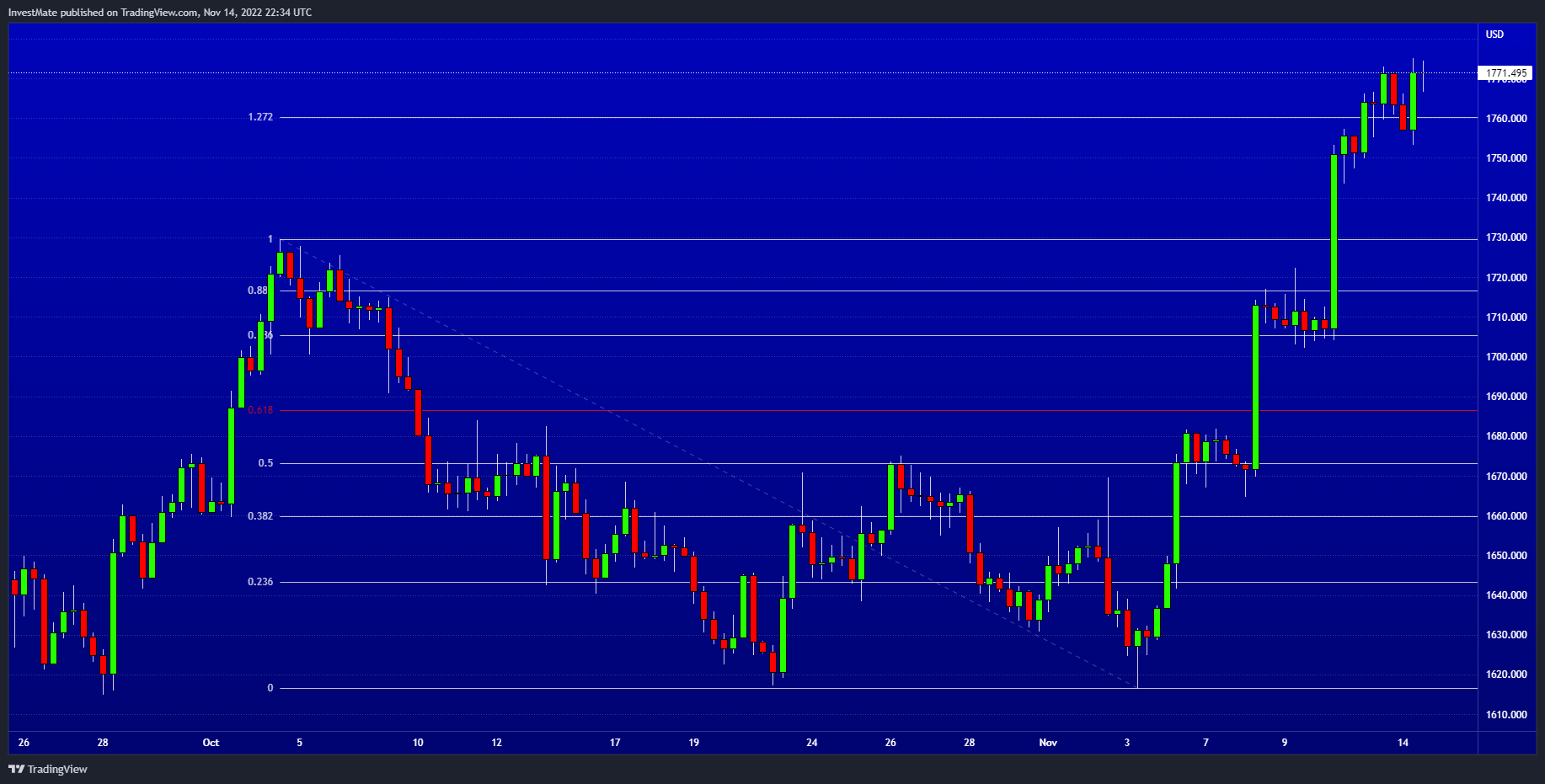
Task: Click the 1660.000 price axis label
Action: point(1506,516)
